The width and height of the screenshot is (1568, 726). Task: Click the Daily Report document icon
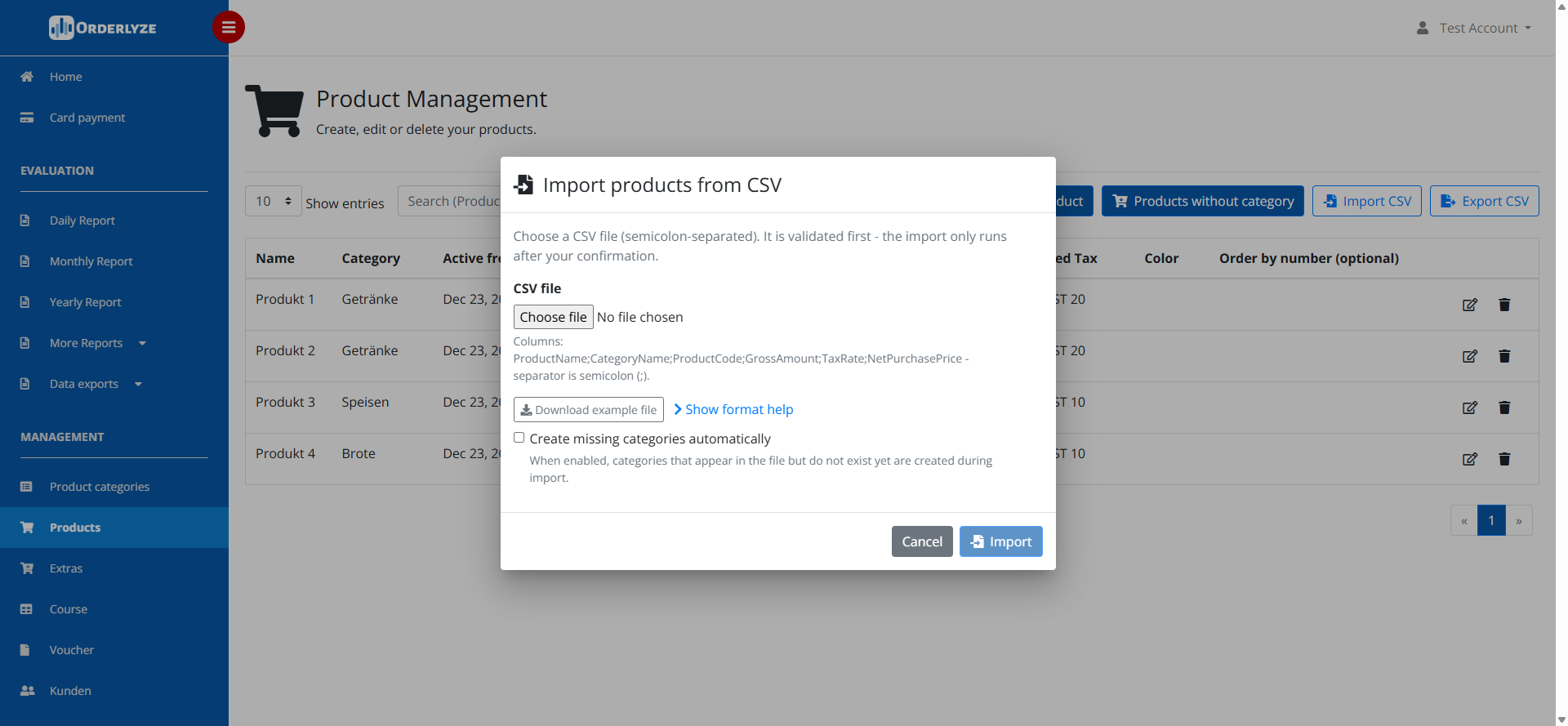tap(24, 220)
